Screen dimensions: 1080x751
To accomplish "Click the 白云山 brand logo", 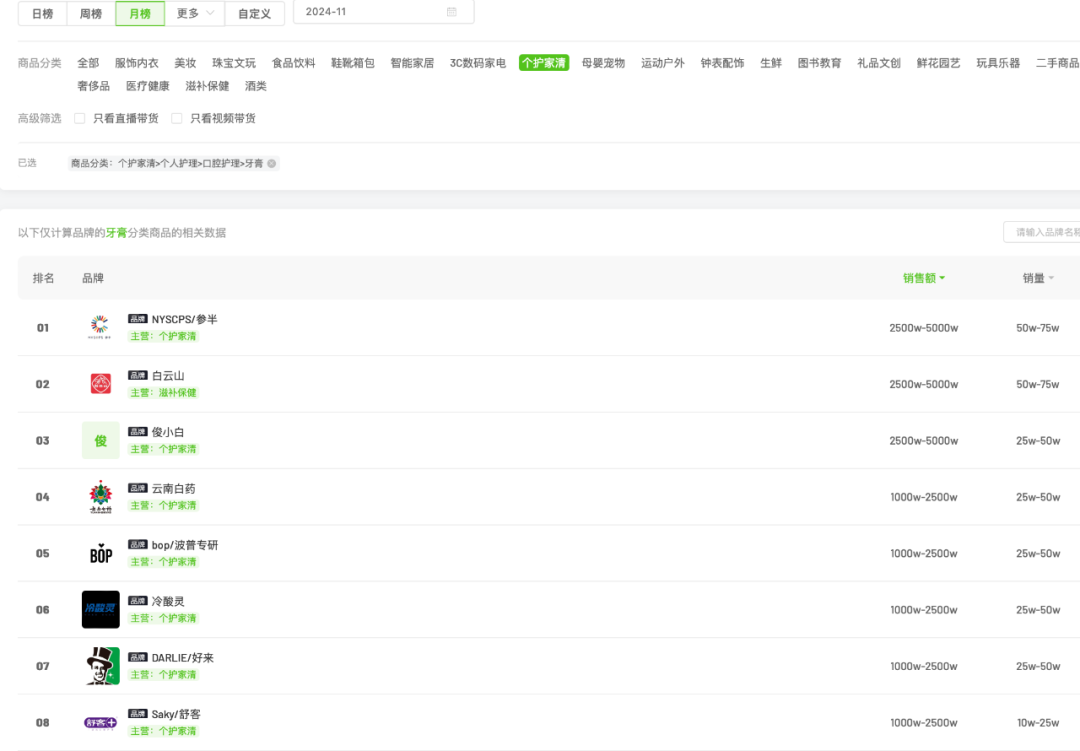I will [101, 384].
